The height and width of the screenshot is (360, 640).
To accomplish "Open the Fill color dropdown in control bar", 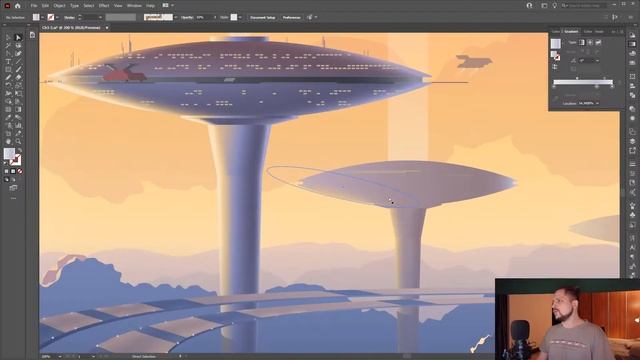I will coord(42,18).
